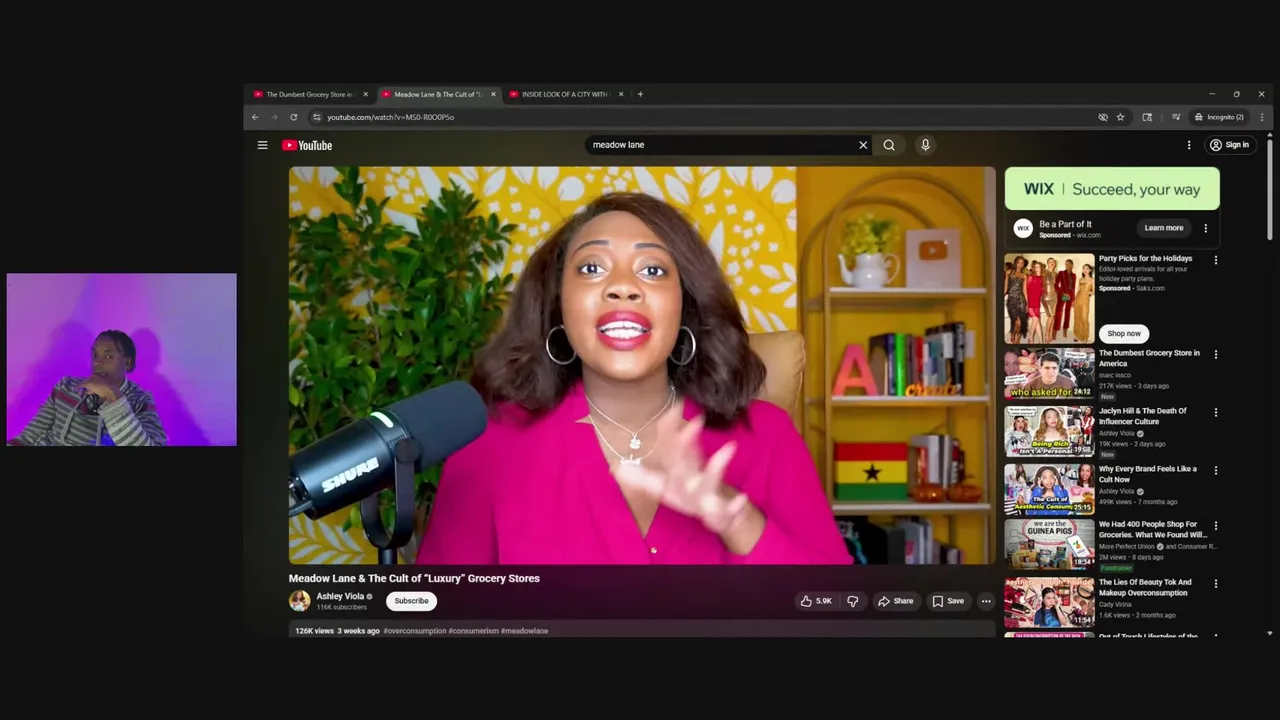This screenshot has height=720, width=1280.
Task: Open options for The Lies Of Beauty Tok
Action: 1216,583
